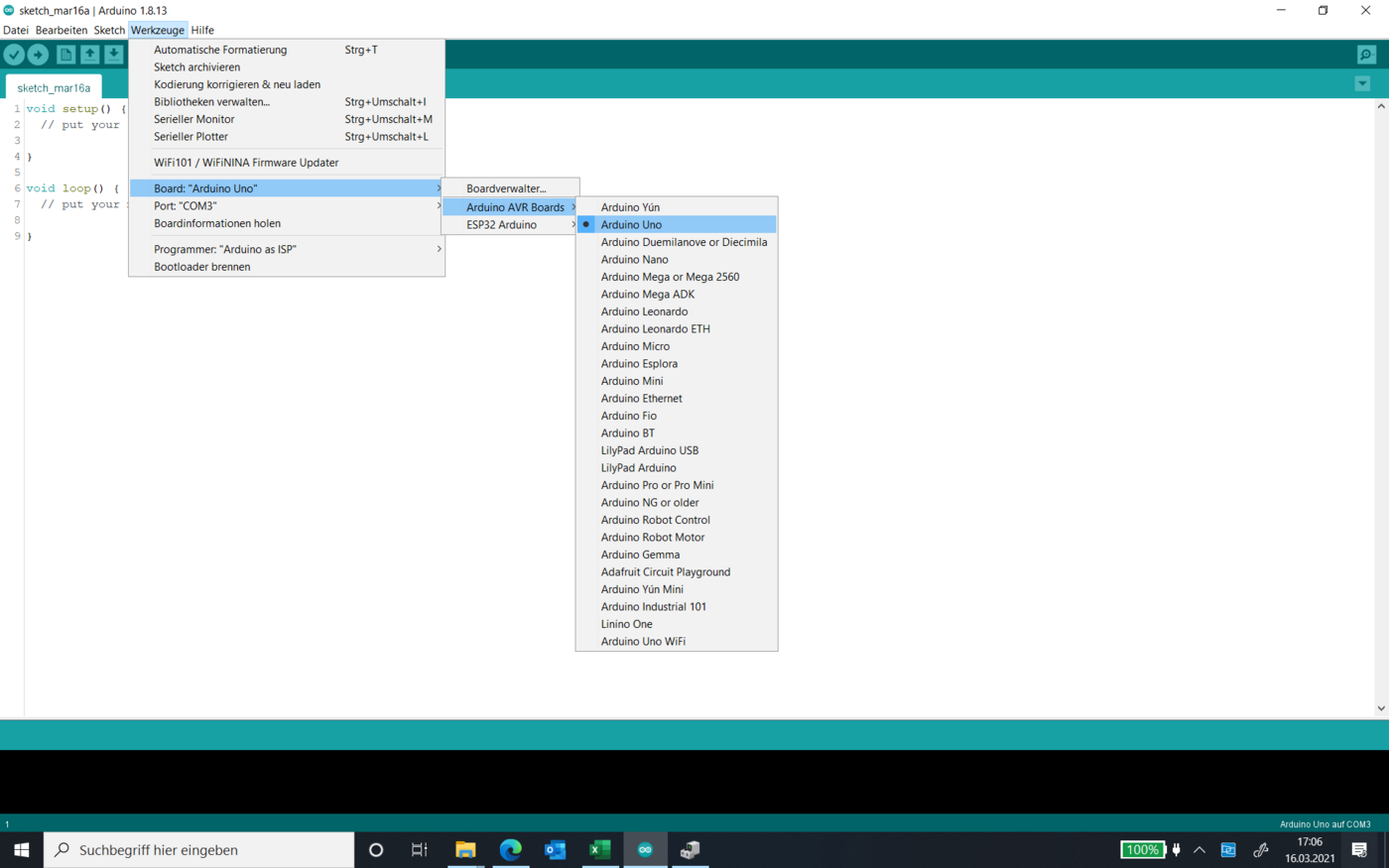Switch to the sketch_mar16a tab
1389x868 pixels.
click(54, 87)
